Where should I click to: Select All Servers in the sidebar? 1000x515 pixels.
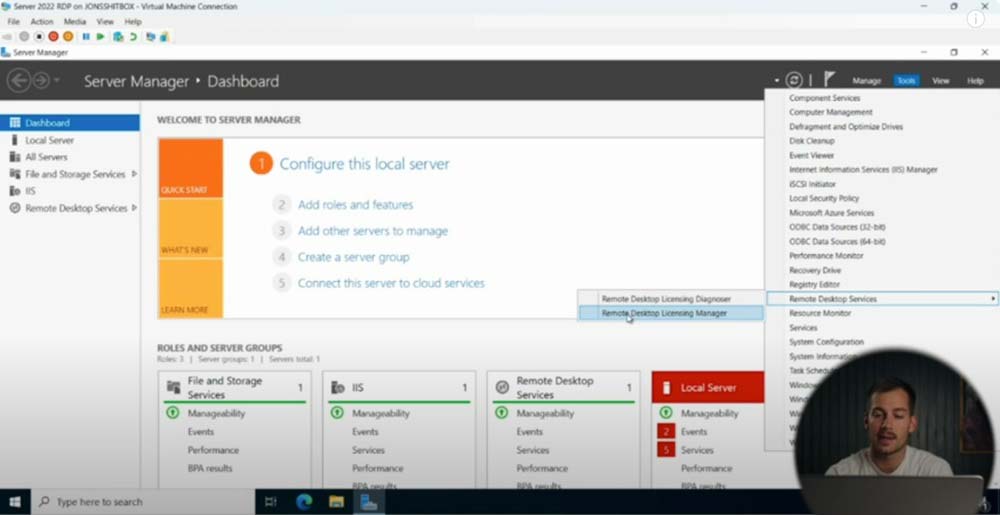pyautogui.click(x=46, y=157)
